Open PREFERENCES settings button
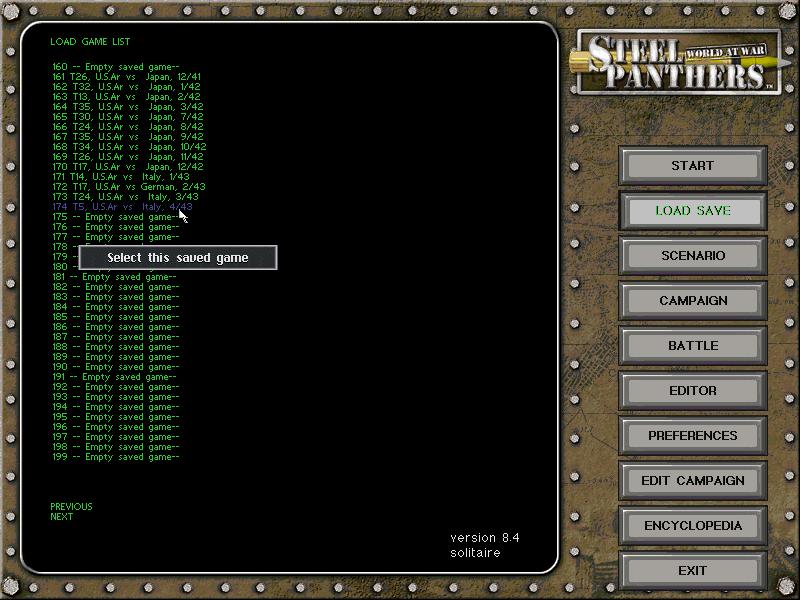 pyautogui.click(x=693, y=435)
